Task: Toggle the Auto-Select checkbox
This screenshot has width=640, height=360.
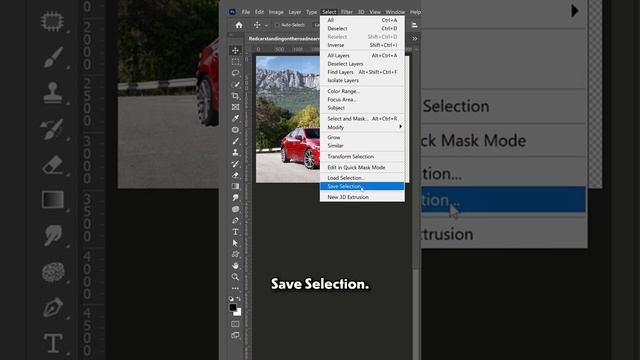Action: point(277,25)
